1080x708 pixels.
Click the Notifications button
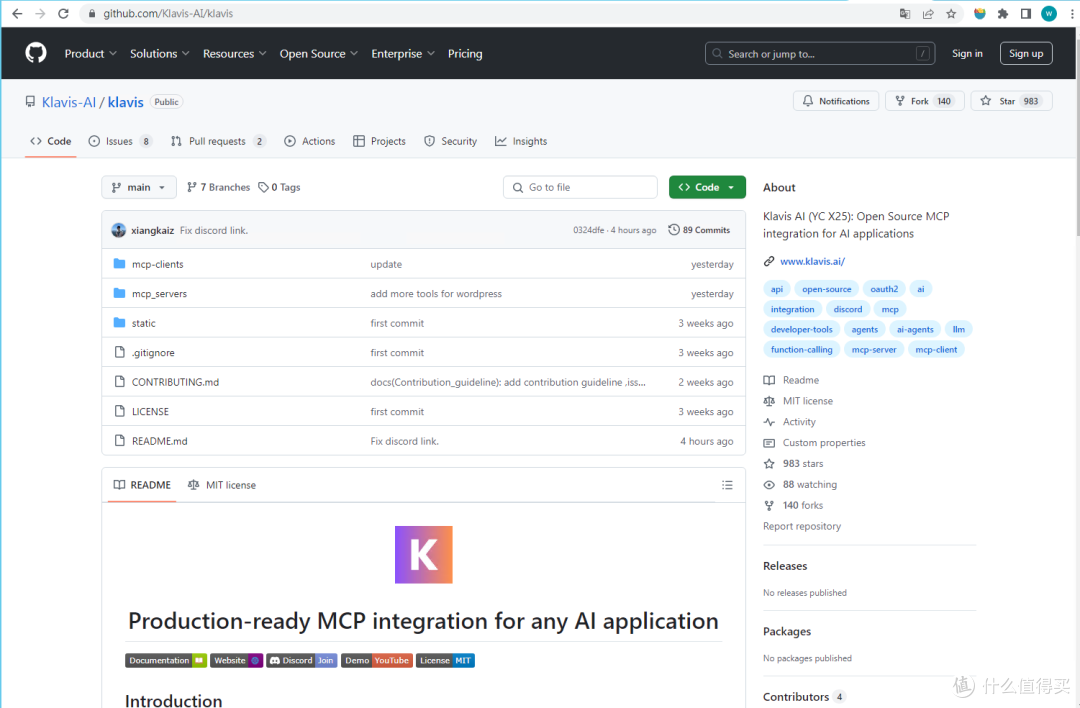(836, 101)
